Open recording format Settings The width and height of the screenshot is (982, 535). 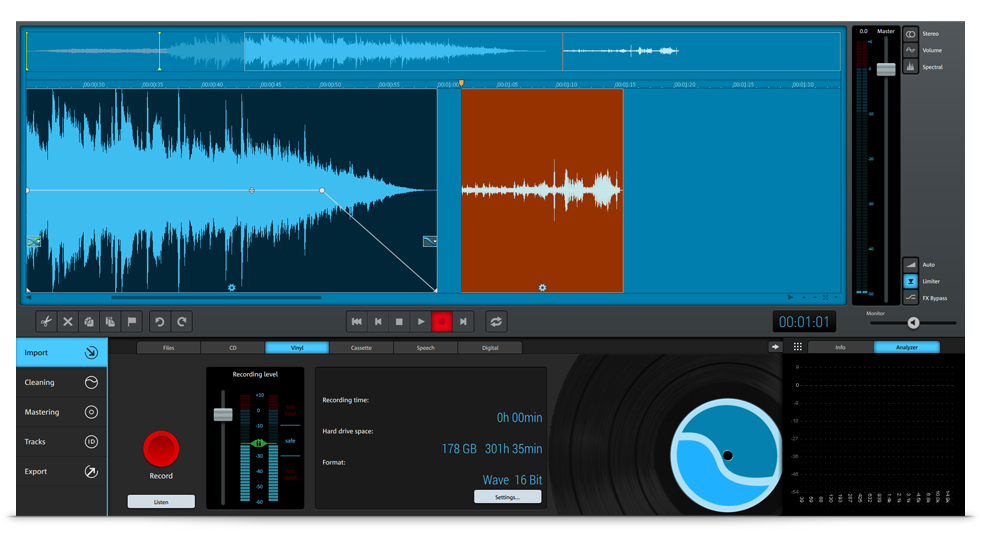pos(507,496)
